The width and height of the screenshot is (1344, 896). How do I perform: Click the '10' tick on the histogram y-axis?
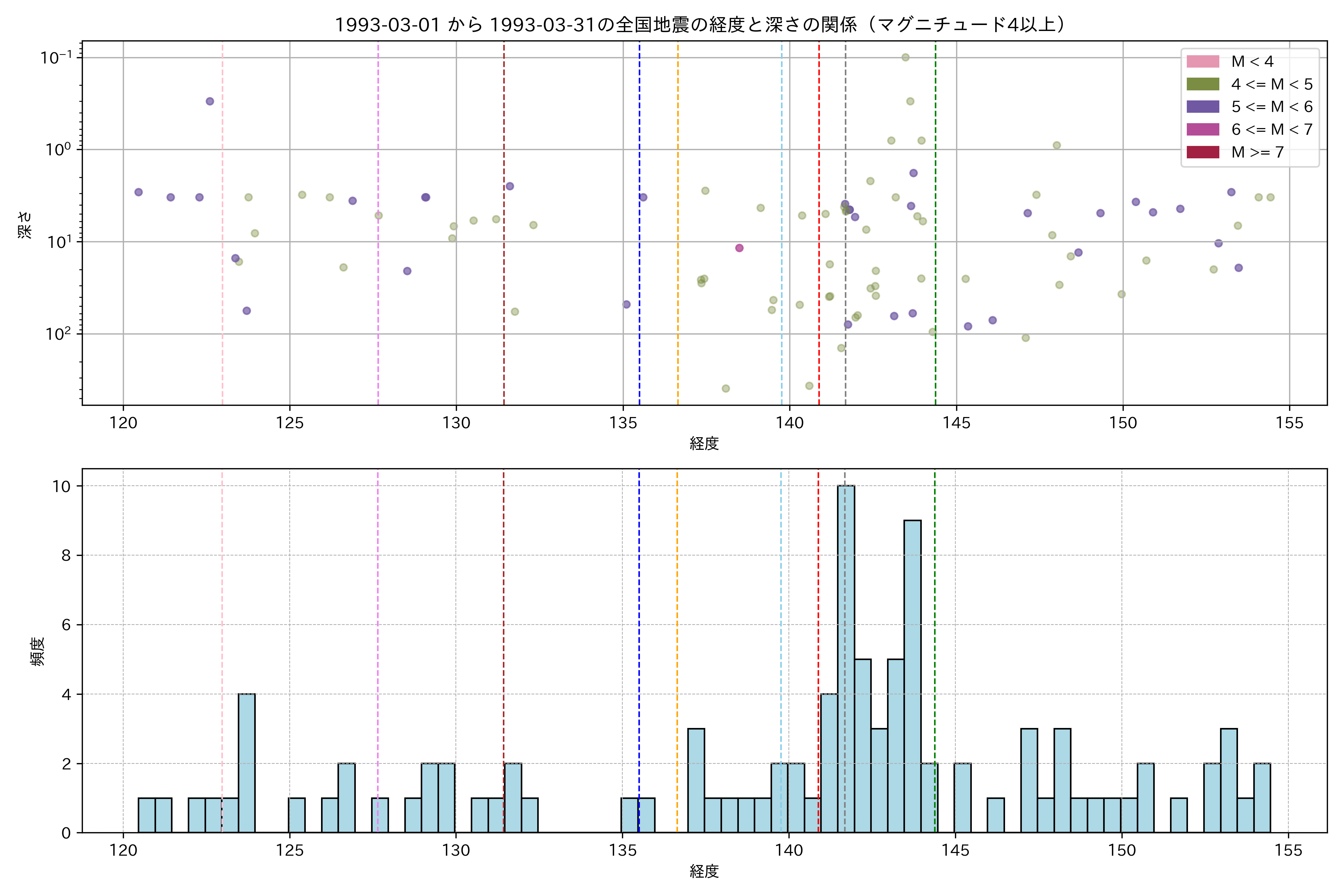(x=61, y=486)
